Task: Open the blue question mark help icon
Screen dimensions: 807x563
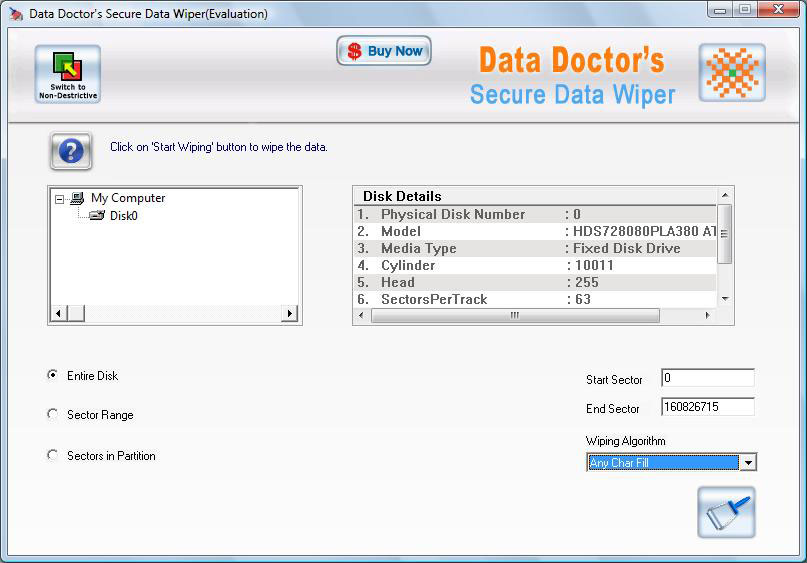Action: (71, 151)
